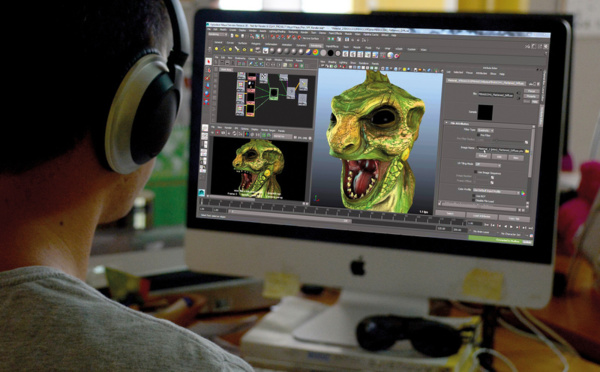Open the UV Tiling Mode dropdown
The image size is (600, 372).
[x=488, y=165]
